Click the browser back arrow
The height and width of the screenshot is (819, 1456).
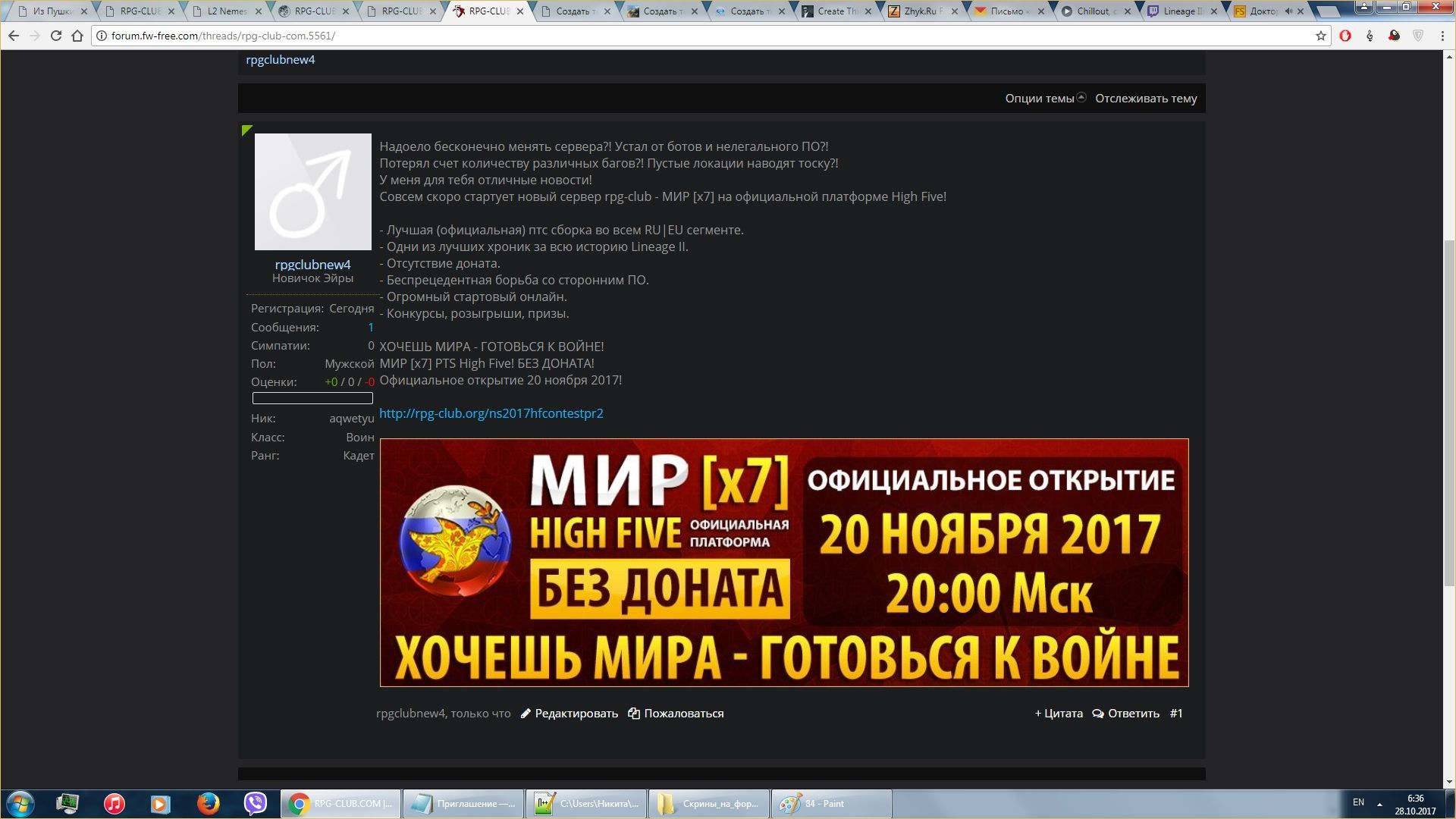14,36
